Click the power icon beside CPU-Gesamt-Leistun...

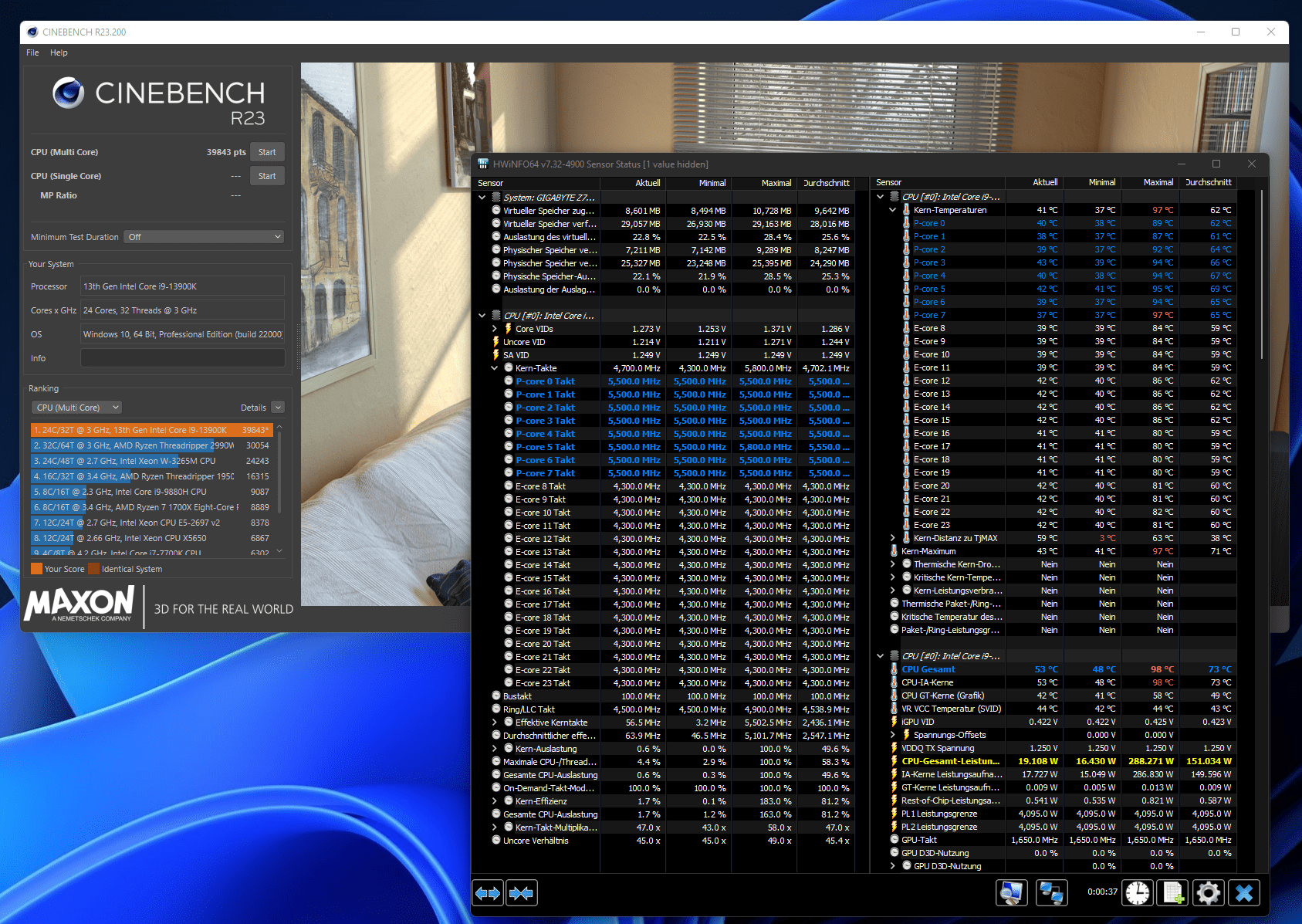894,761
